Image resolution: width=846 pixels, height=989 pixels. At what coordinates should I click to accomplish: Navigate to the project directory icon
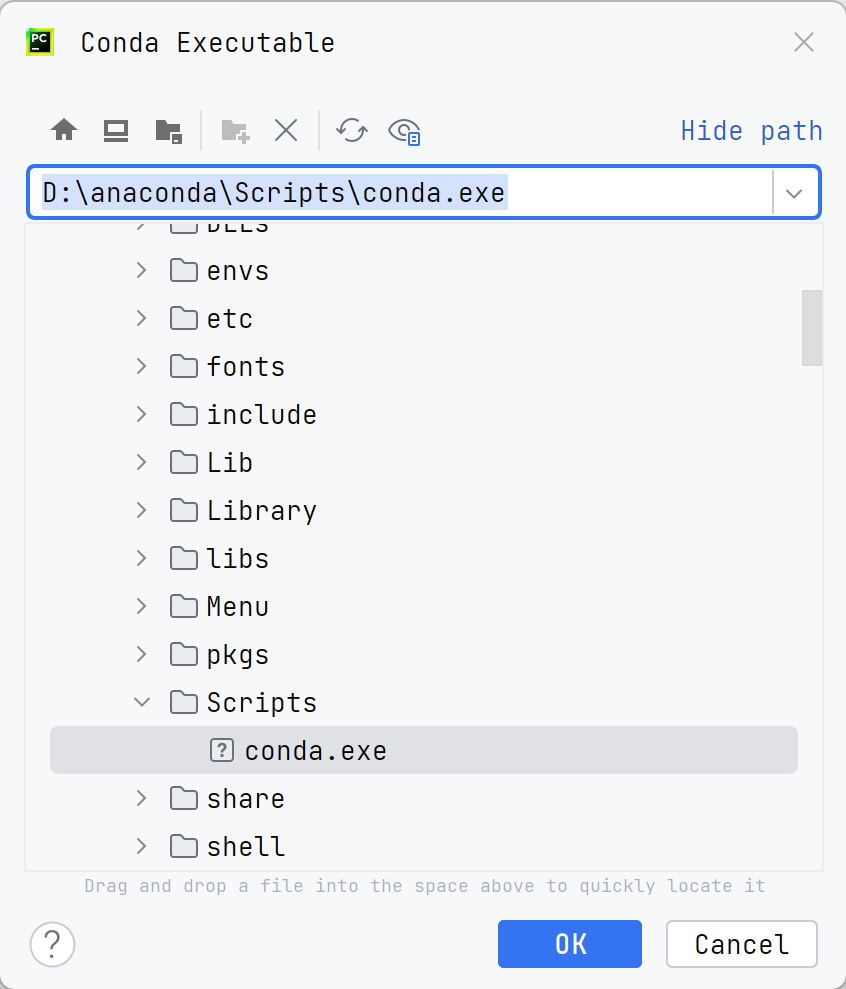(x=168, y=131)
